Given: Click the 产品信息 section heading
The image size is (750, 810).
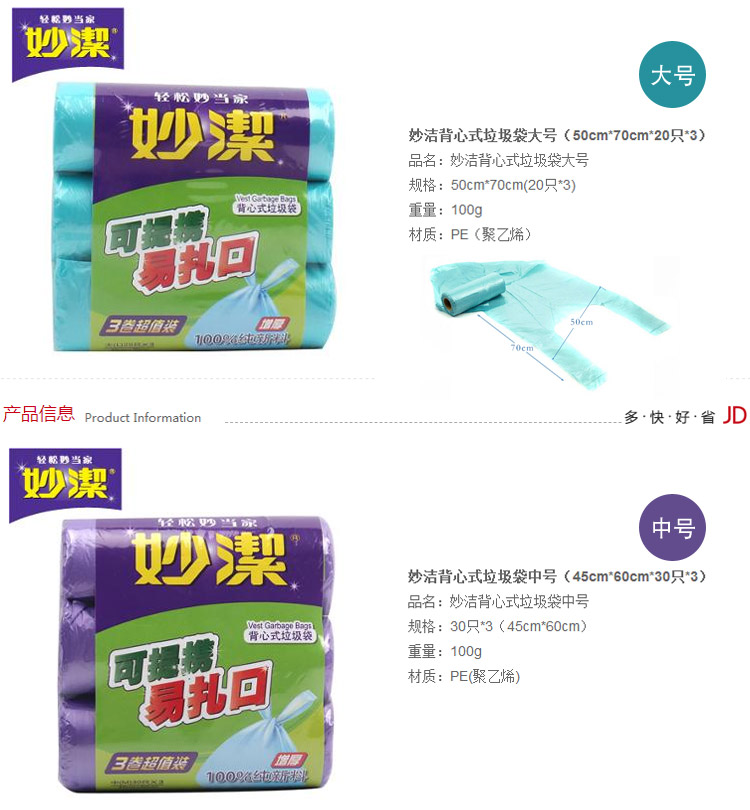Looking at the screenshot, I should (38, 414).
